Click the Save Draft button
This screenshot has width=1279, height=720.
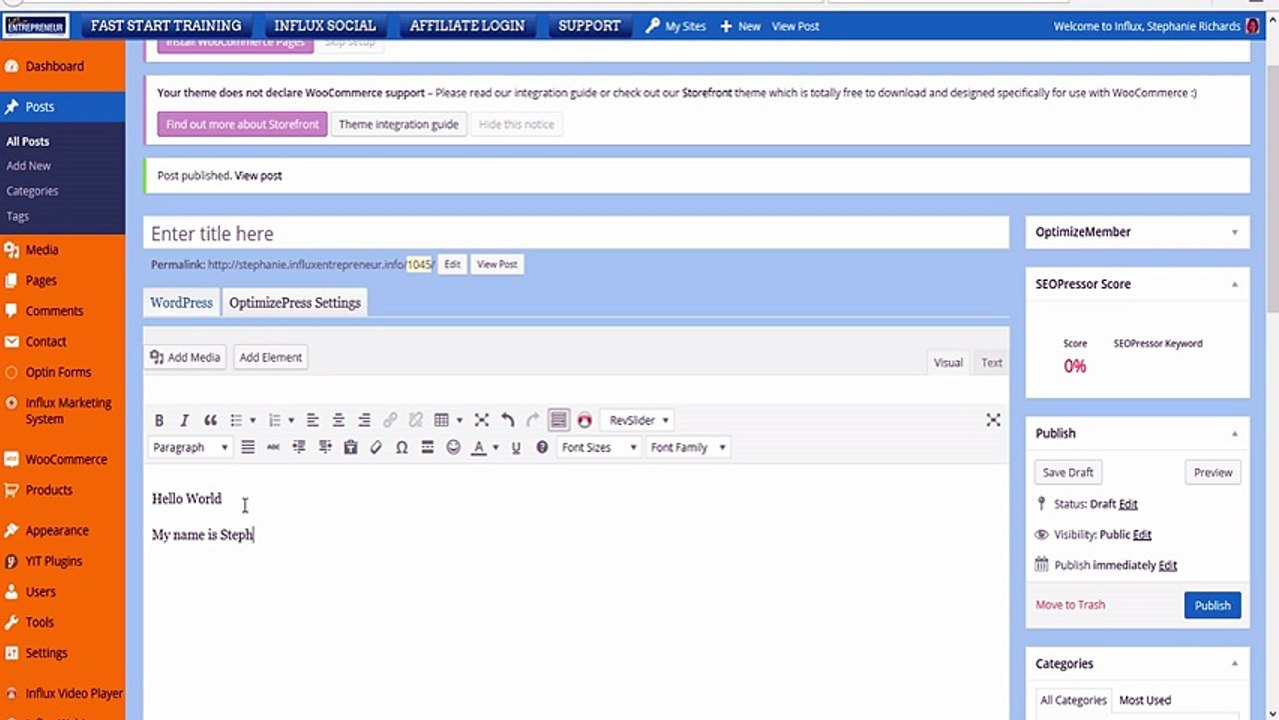pos(1068,472)
